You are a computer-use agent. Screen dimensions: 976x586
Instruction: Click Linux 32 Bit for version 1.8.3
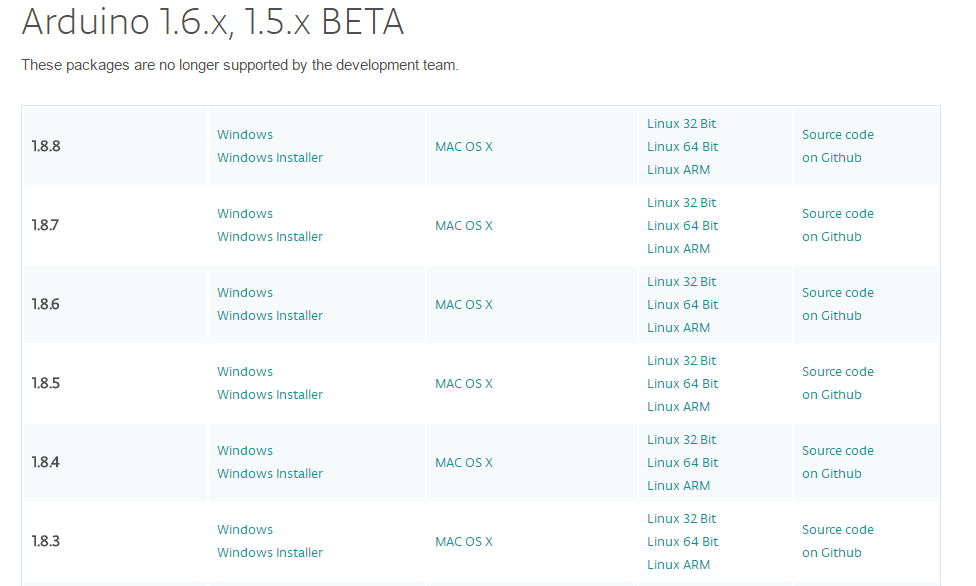click(682, 519)
